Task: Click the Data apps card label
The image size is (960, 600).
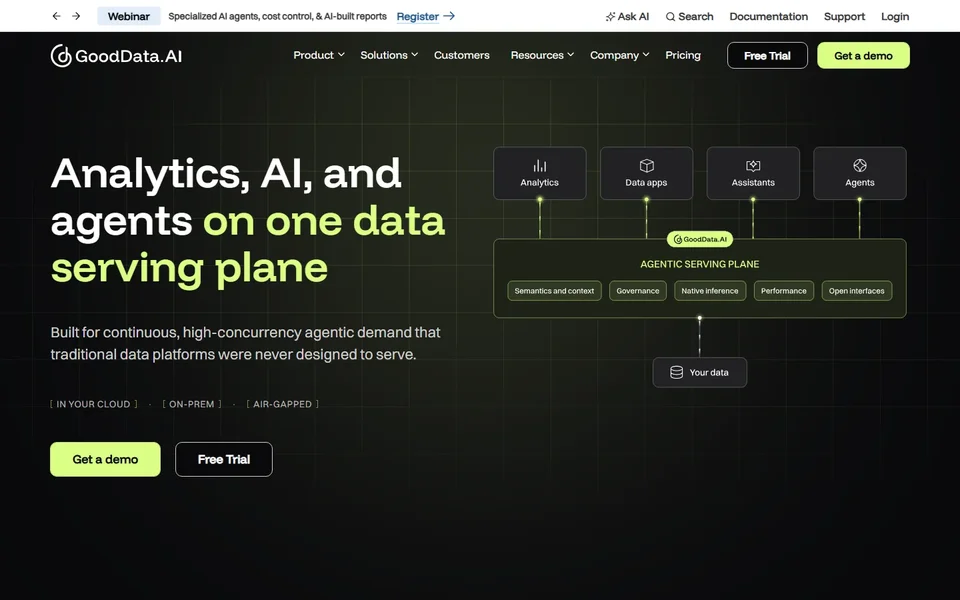Action: click(646, 182)
